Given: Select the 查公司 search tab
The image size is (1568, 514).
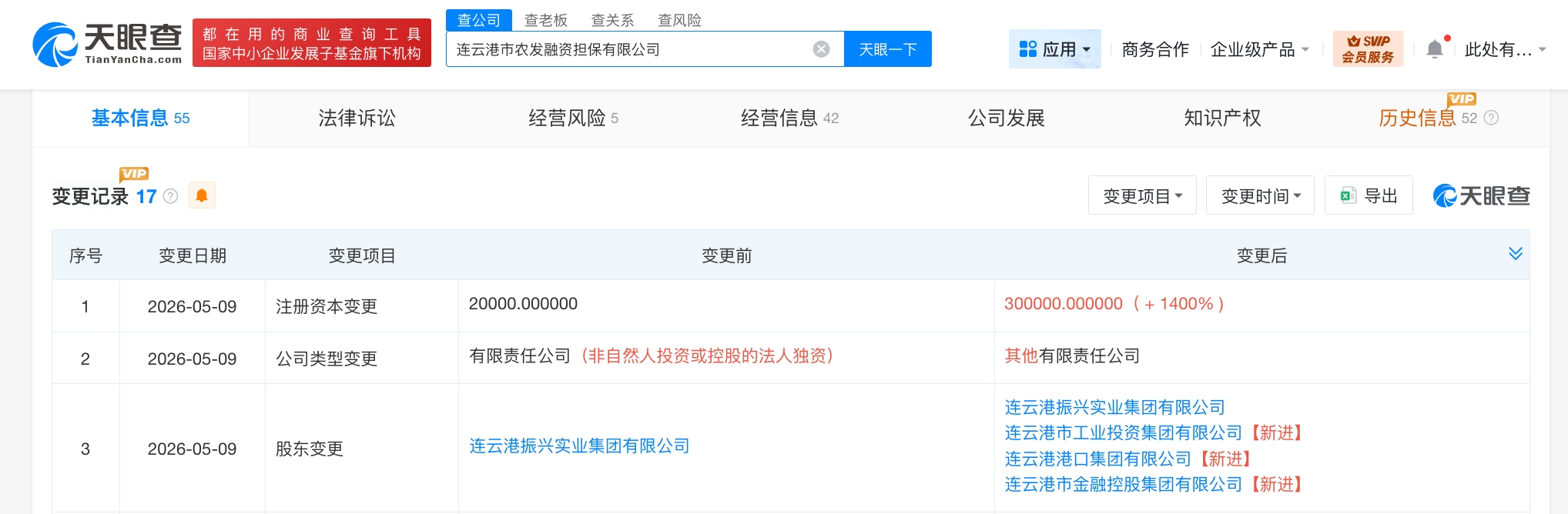Looking at the screenshot, I should coord(479,20).
